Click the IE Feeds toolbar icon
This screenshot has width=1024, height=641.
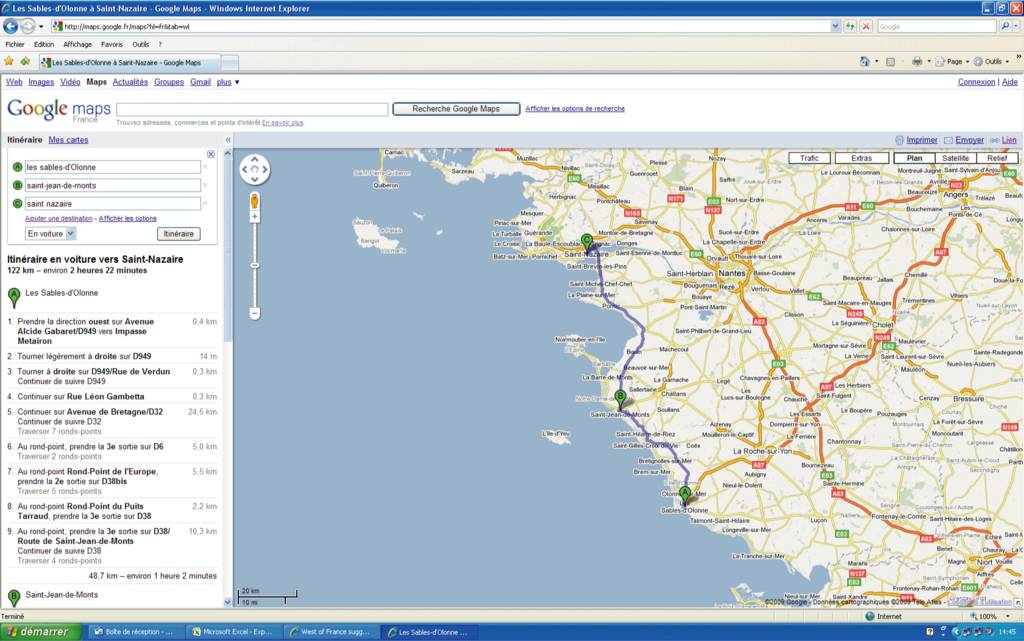890,61
